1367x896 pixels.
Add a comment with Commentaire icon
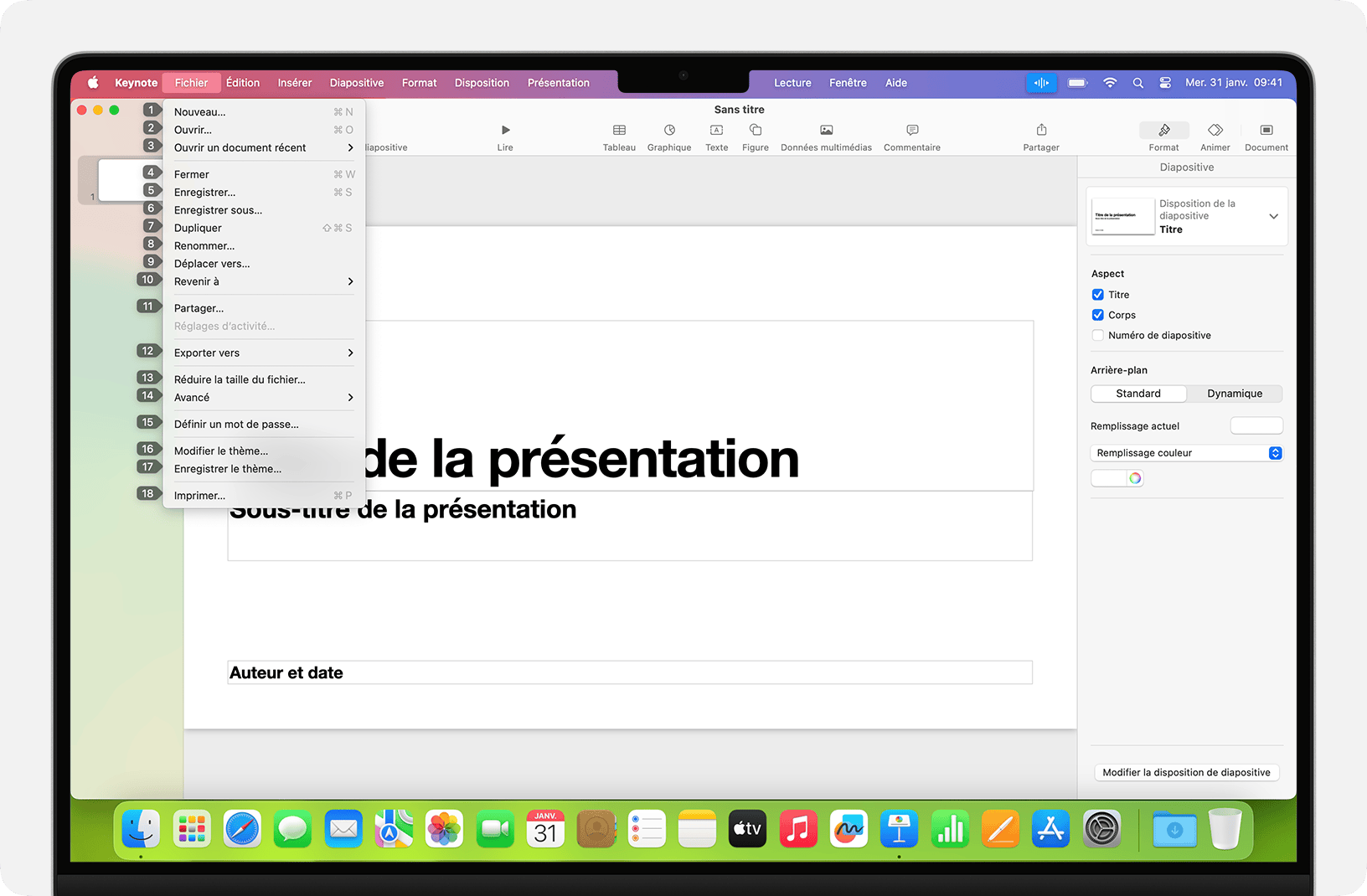[912, 130]
